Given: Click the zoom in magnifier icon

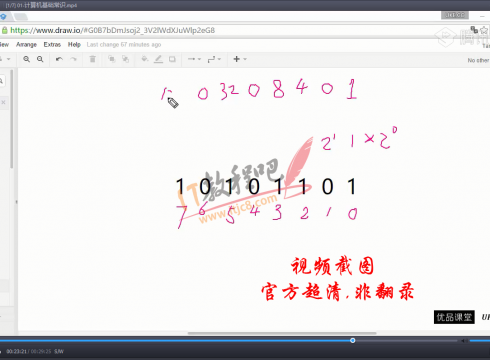Looking at the screenshot, I should [x=26, y=59].
